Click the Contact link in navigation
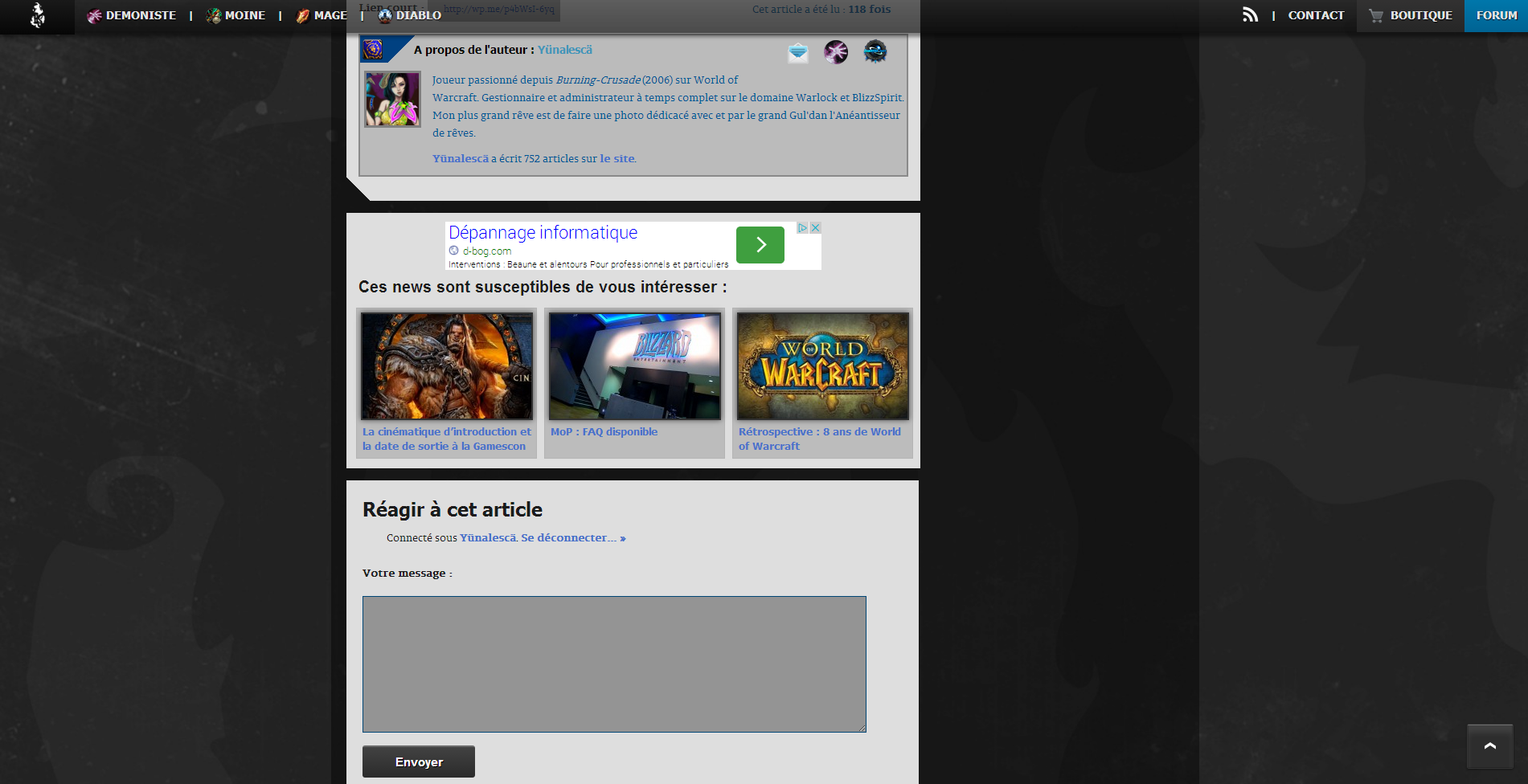 (x=1316, y=15)
